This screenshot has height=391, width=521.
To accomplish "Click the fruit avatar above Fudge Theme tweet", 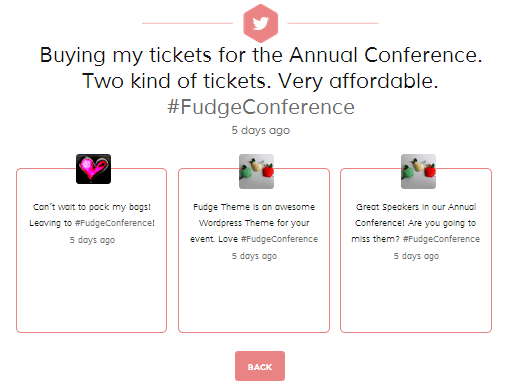I will tap(256, 171).
